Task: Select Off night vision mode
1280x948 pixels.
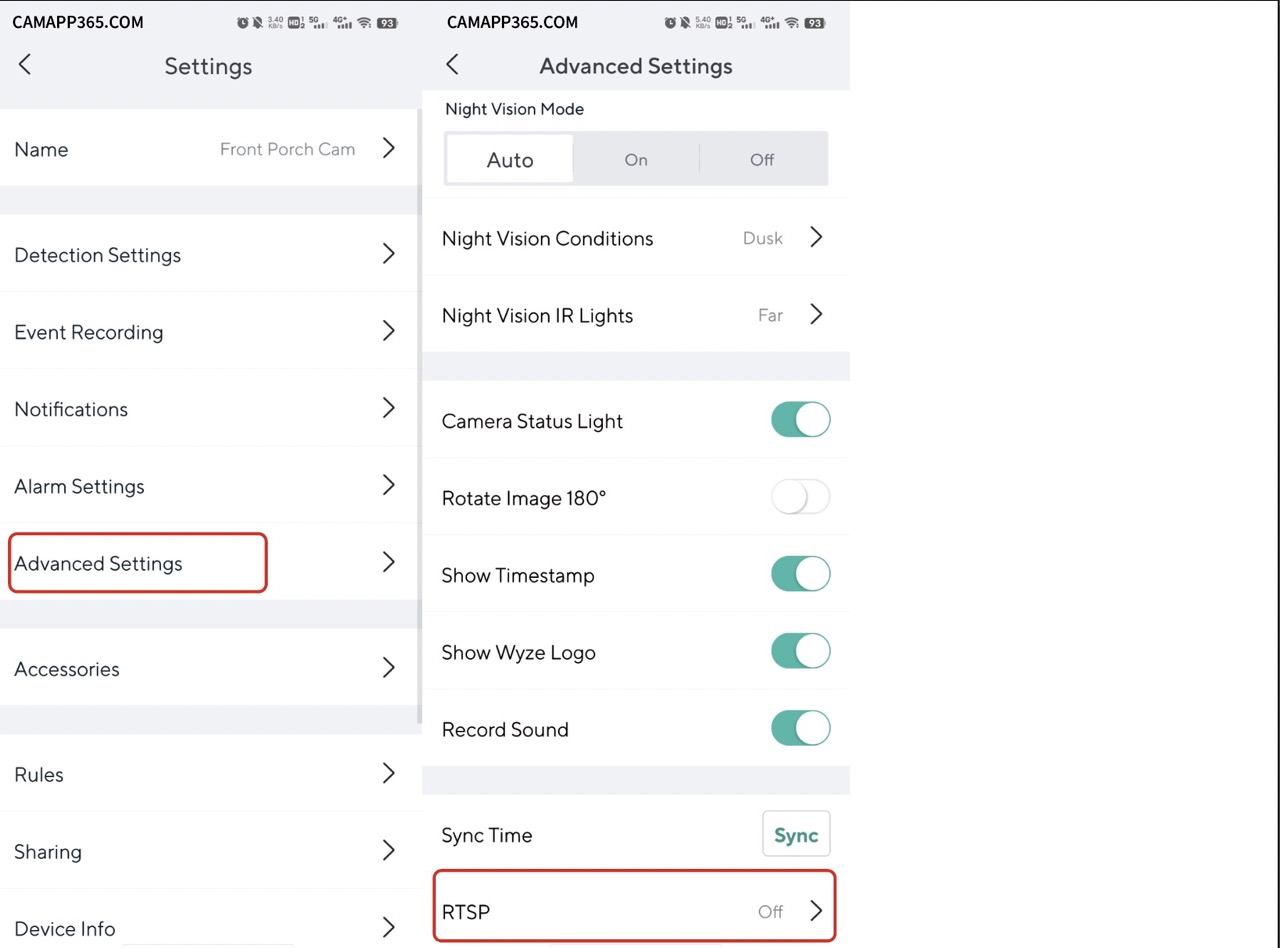Action: [762, 159]
